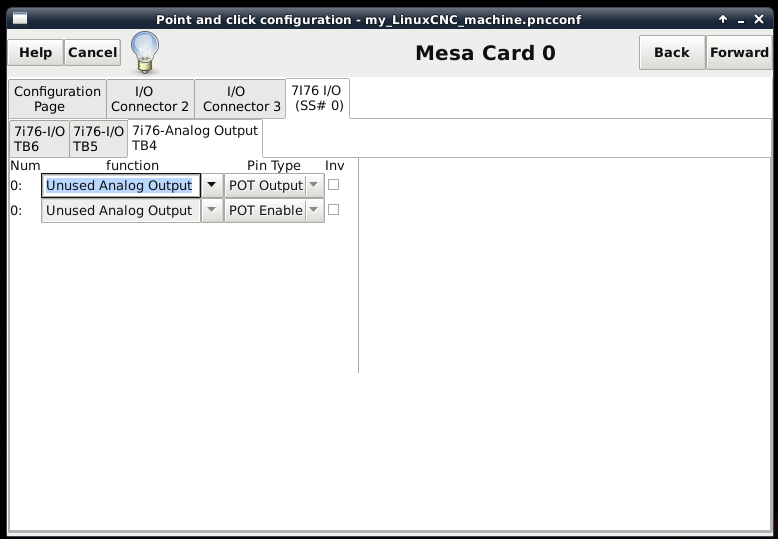
Task: Switch to the Configuration Page tab
Action: click(x=58, y=99)
